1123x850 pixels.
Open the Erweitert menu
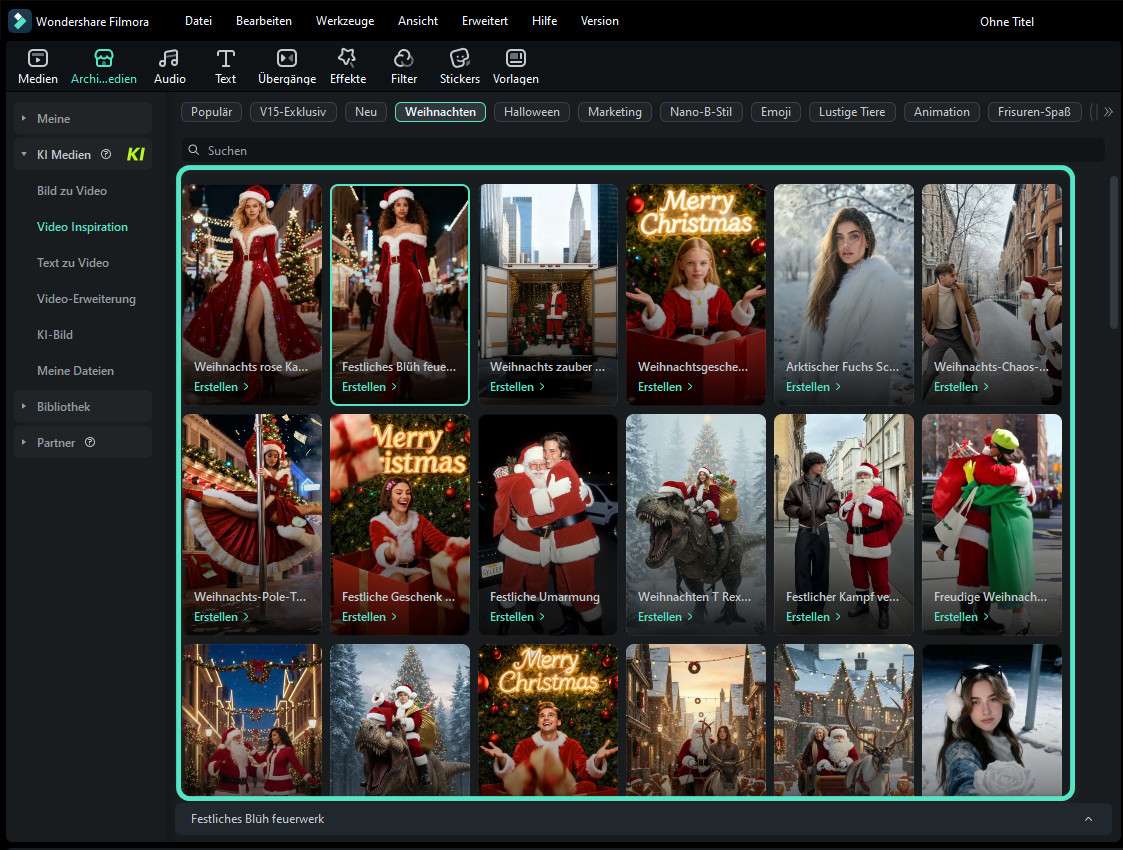(484, 20)
